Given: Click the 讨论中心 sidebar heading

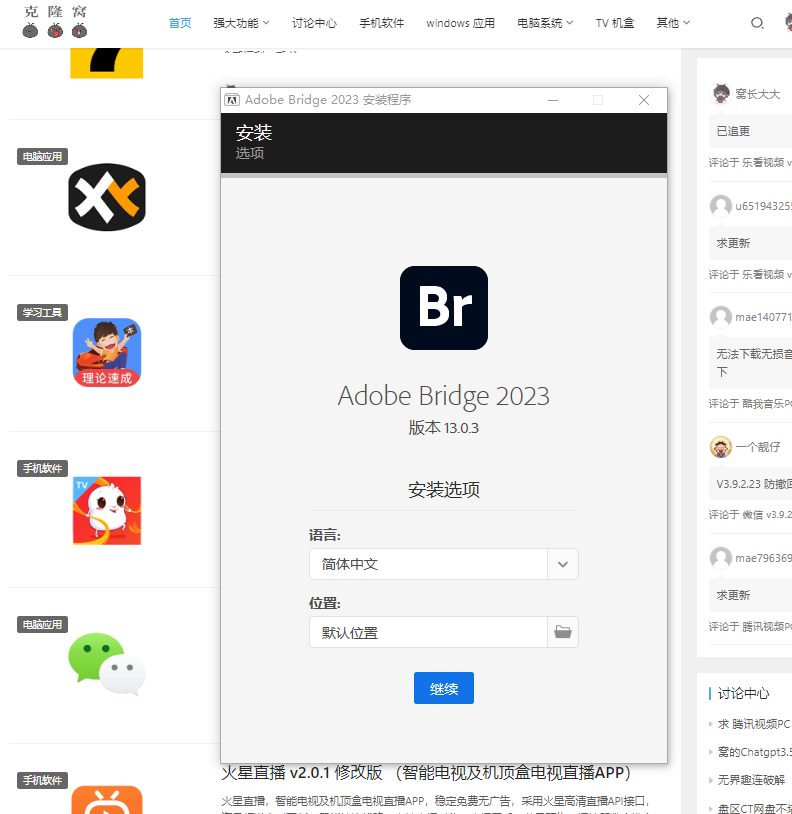Looking at the screenshot, I should (x=743, y=694).
